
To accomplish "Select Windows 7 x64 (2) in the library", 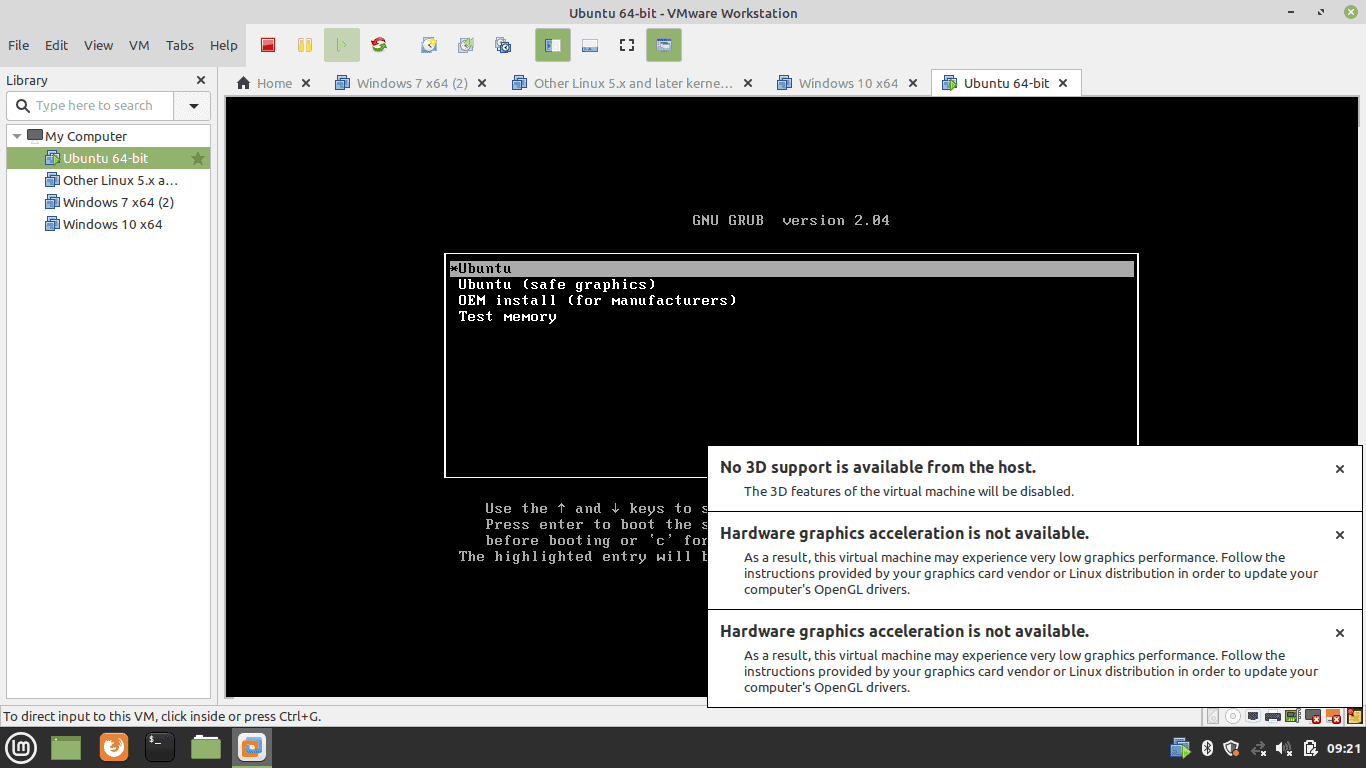I will point(108,202).
